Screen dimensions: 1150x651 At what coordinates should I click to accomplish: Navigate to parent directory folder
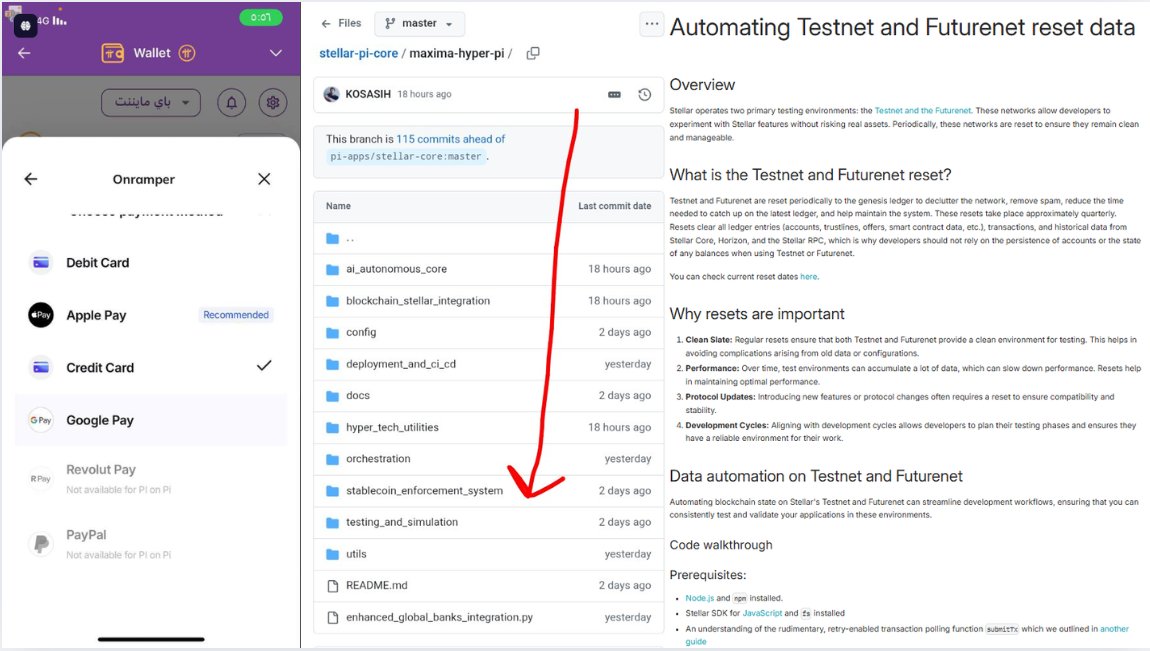click(350, 239)
